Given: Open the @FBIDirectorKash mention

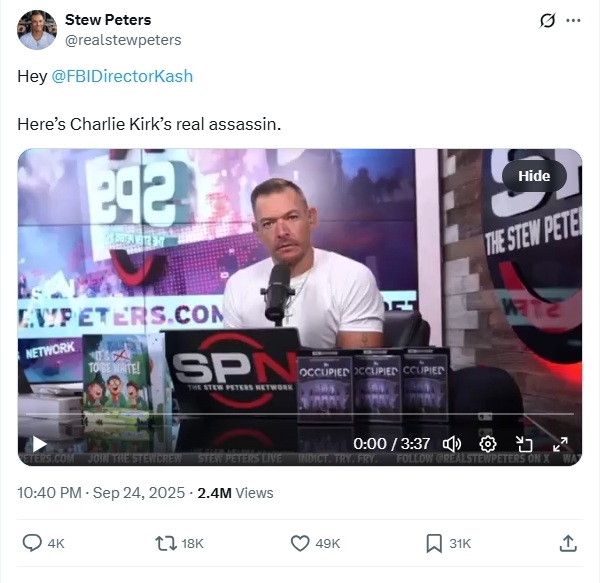Looking at the screenshot, I should coord(122,76).
